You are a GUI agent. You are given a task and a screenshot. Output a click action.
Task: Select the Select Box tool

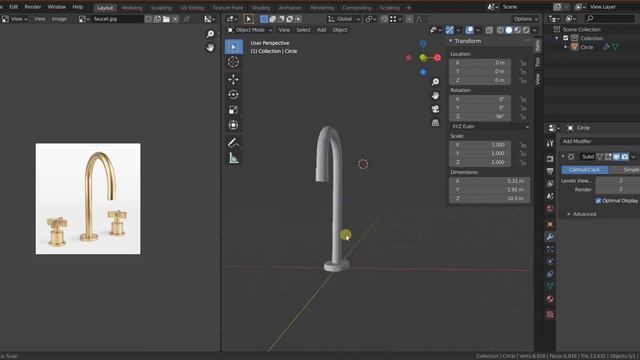pyautogui.click(x=233, y=47)
